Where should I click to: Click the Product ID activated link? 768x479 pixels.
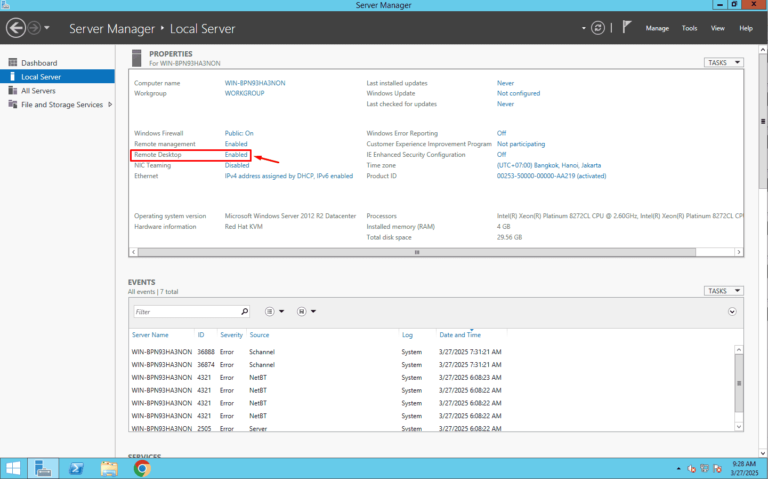[x=551, y=176]
